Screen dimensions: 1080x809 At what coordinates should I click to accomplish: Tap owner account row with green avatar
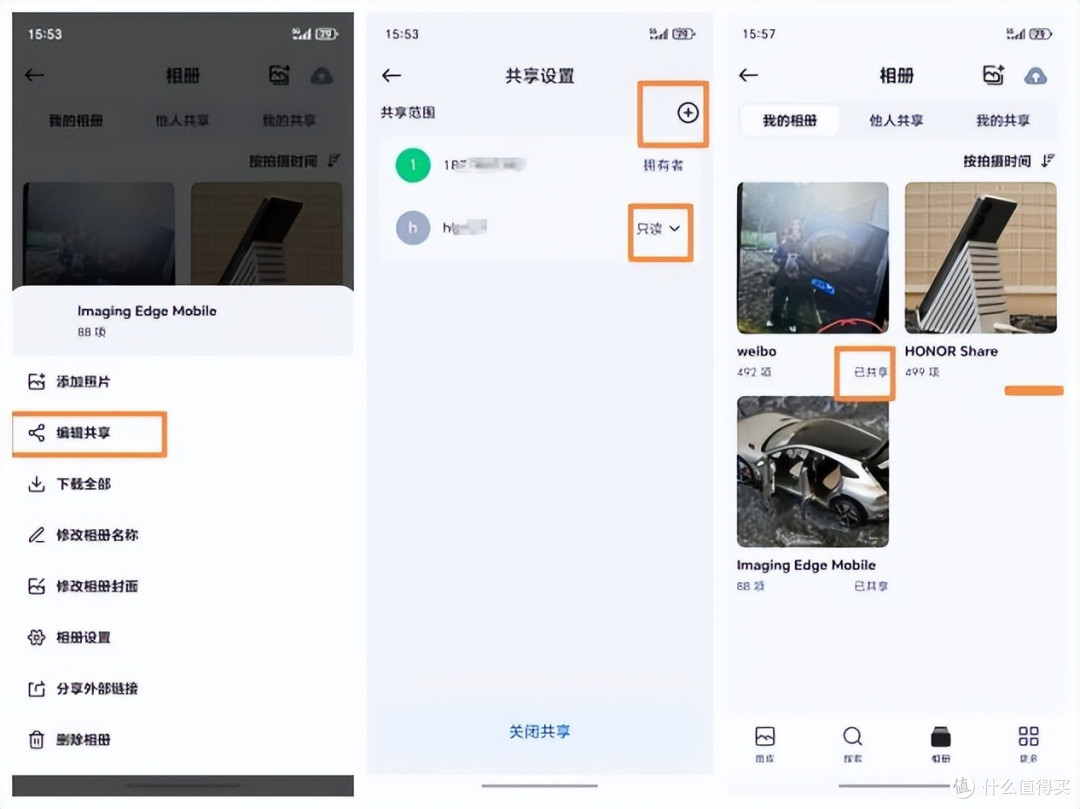[539, 165]
